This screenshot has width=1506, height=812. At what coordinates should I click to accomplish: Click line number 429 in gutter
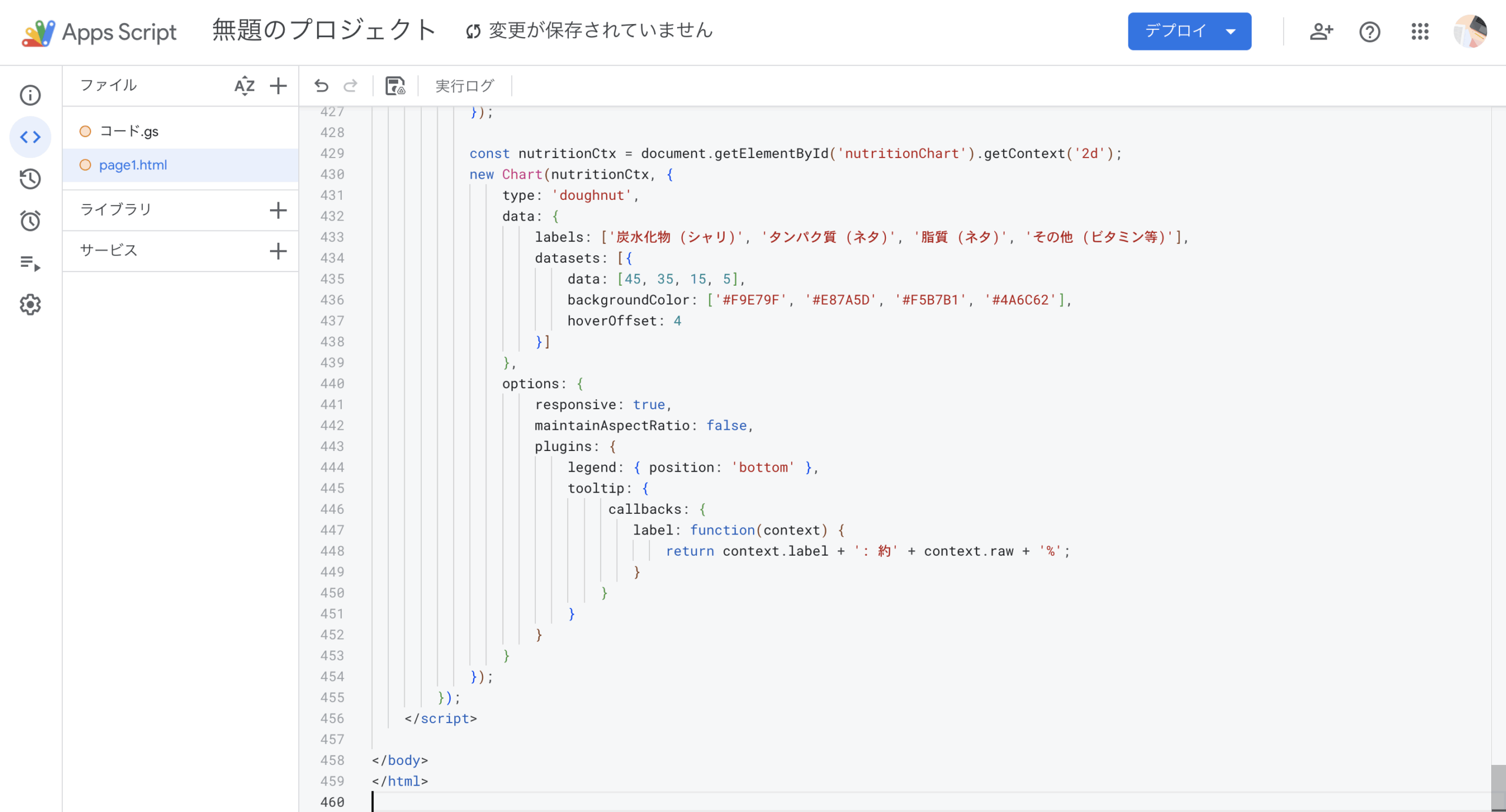[x=332, y=153]
